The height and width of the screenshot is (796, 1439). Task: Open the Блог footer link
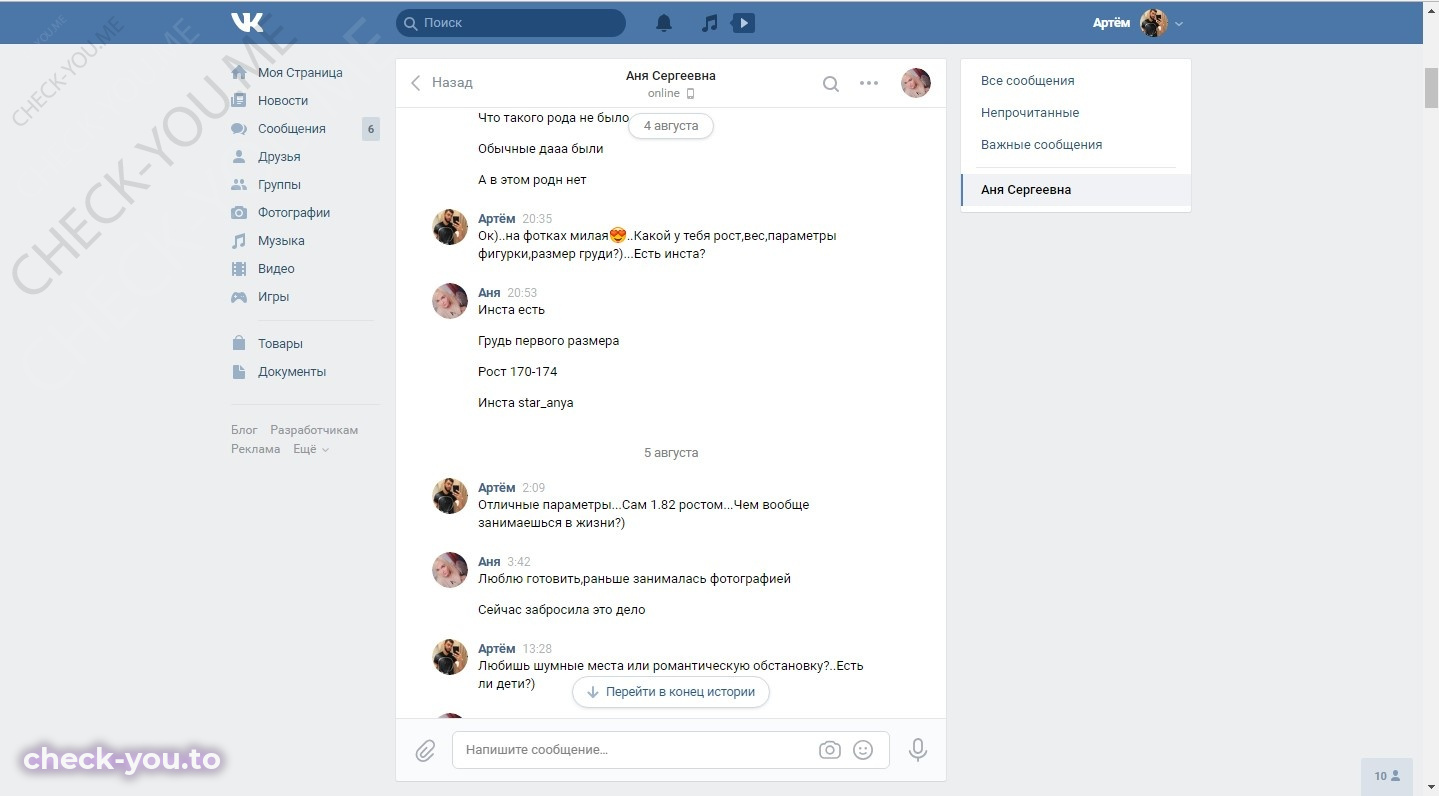pyautogui.click(x=244, y=430)
